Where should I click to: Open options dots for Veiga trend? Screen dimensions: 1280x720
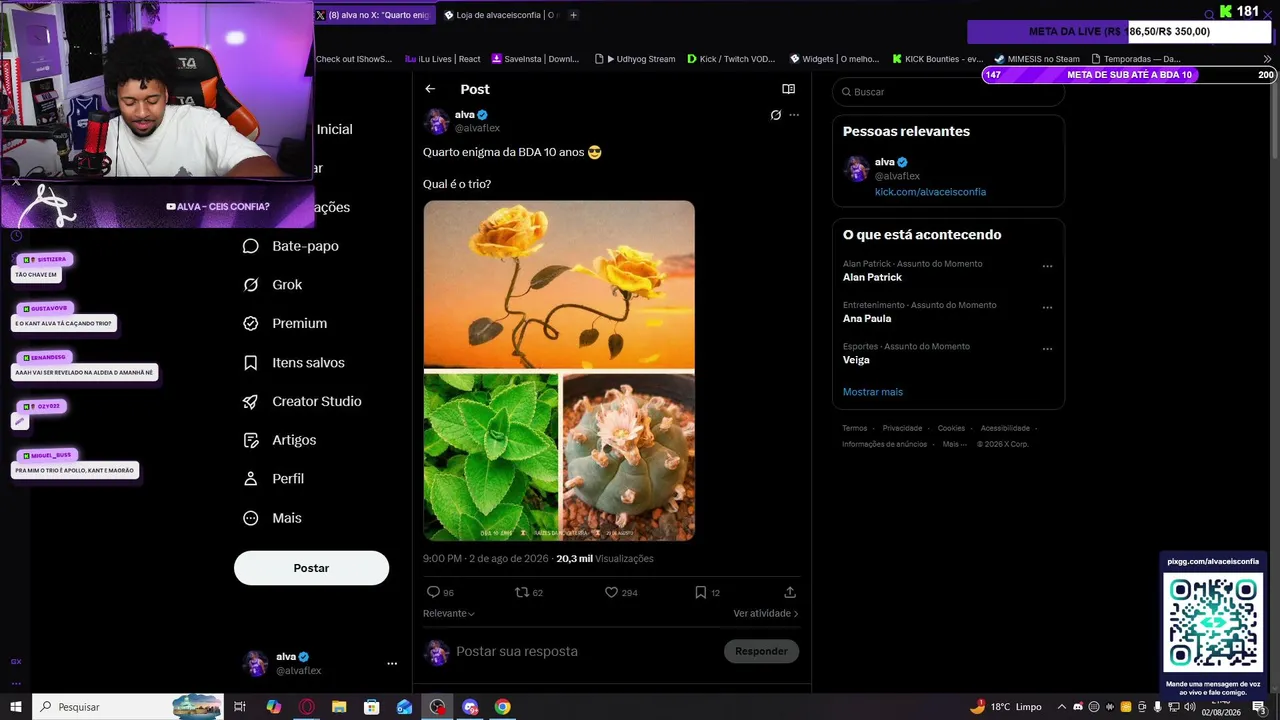point(1047,348)
